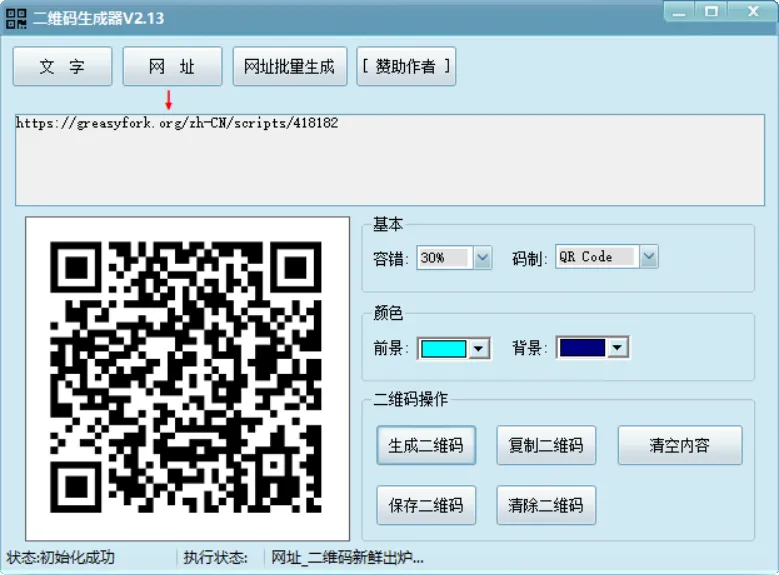Viewport: 779px width, 575px height.
Task: Focus the URL text input area
Action: point(390,160)
